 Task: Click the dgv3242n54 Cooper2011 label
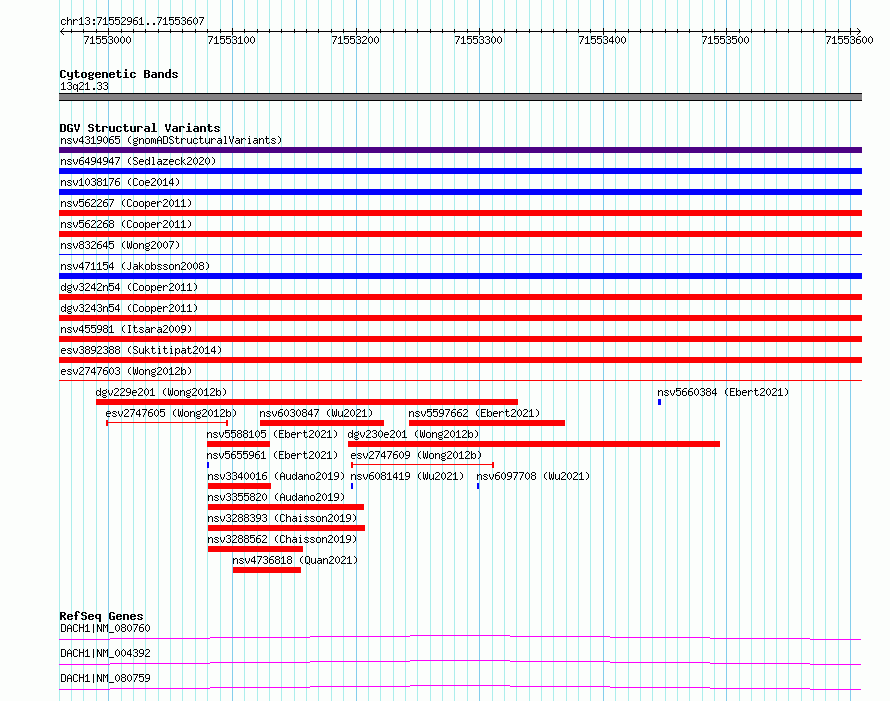tap(129, 287)
